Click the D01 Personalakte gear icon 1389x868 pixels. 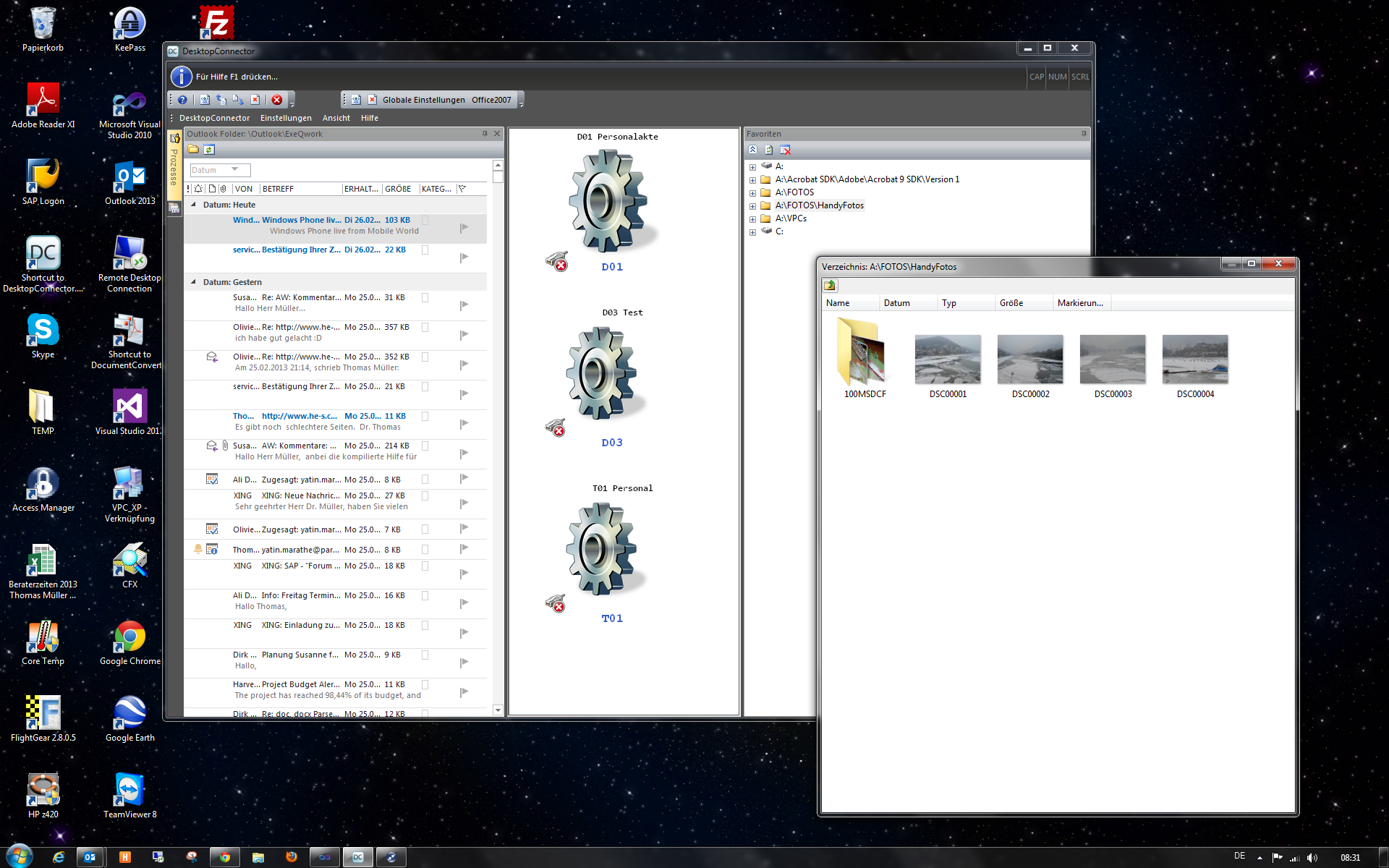point(608,200)
